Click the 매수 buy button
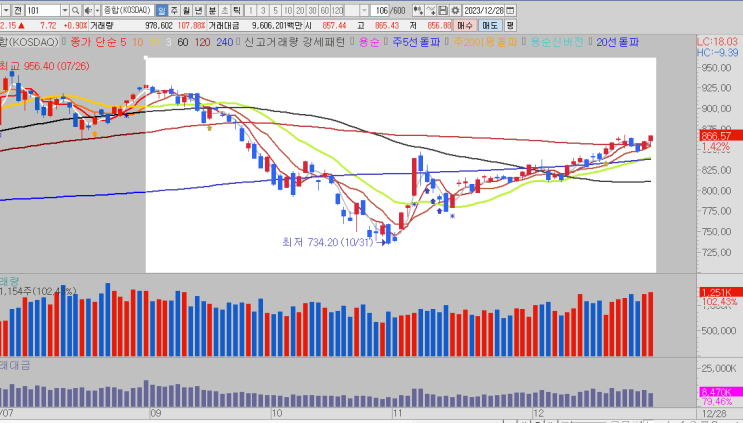The height and width of the screenshot is (423, 743). [465, 26]
